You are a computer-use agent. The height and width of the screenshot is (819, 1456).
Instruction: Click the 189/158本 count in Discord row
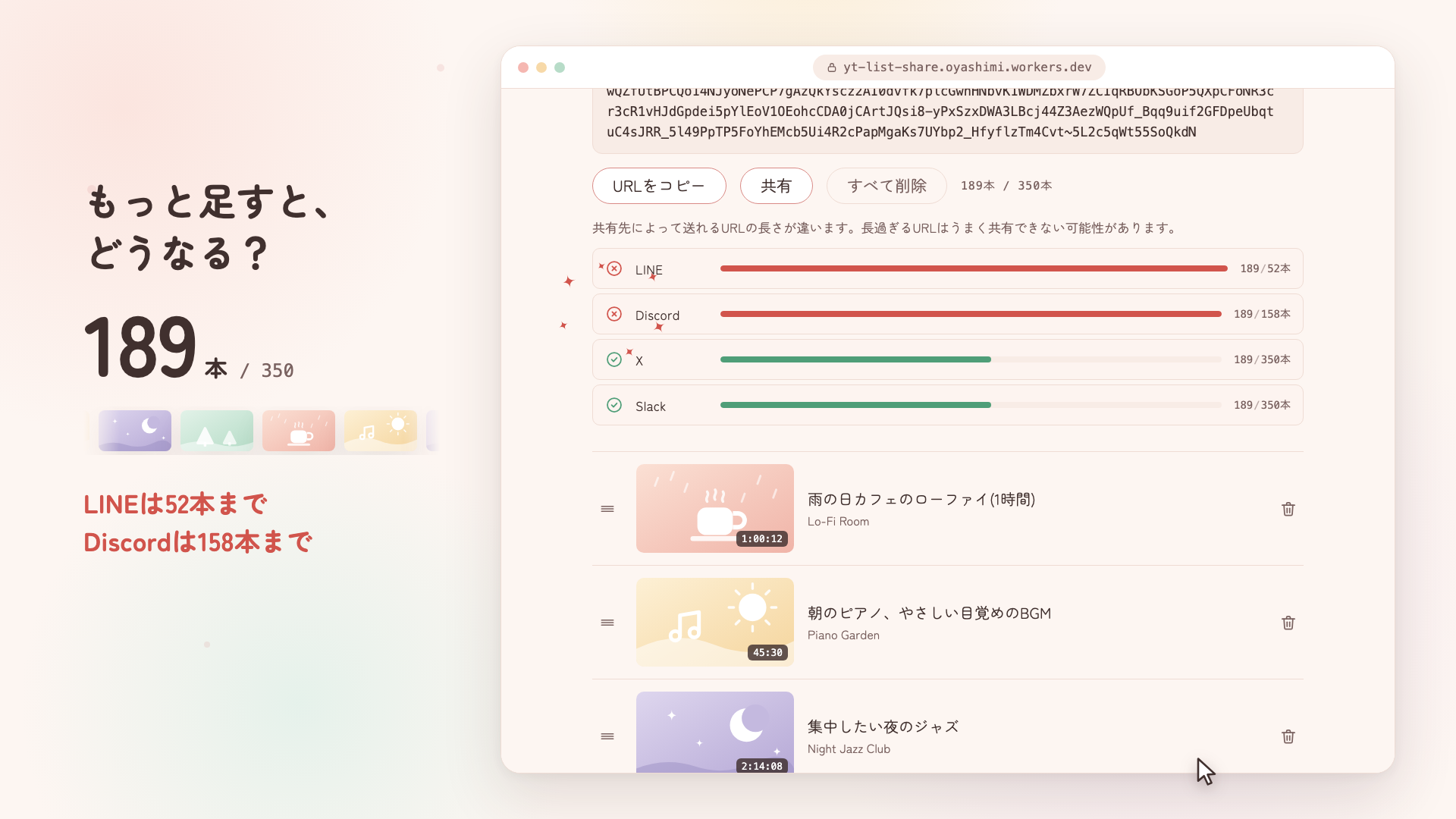click(1262, 314)
